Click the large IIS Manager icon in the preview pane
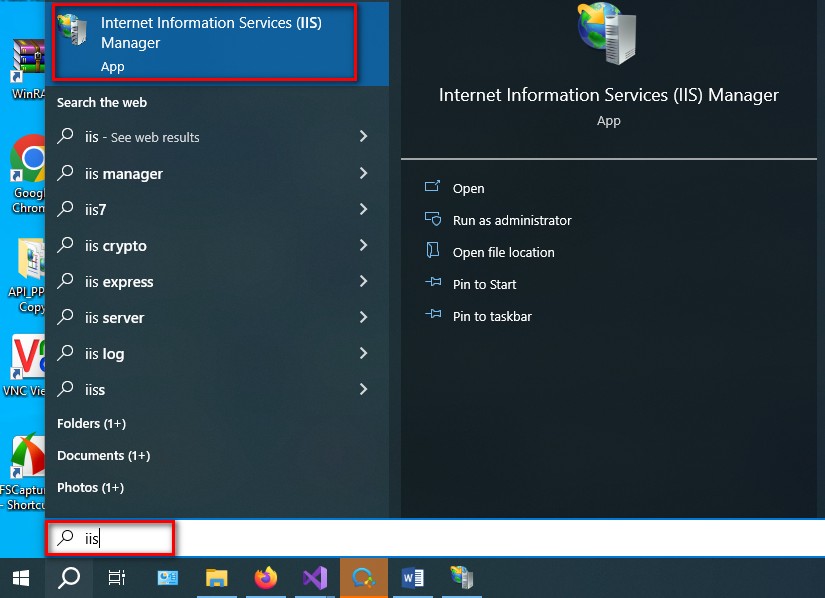 [608, 34]
